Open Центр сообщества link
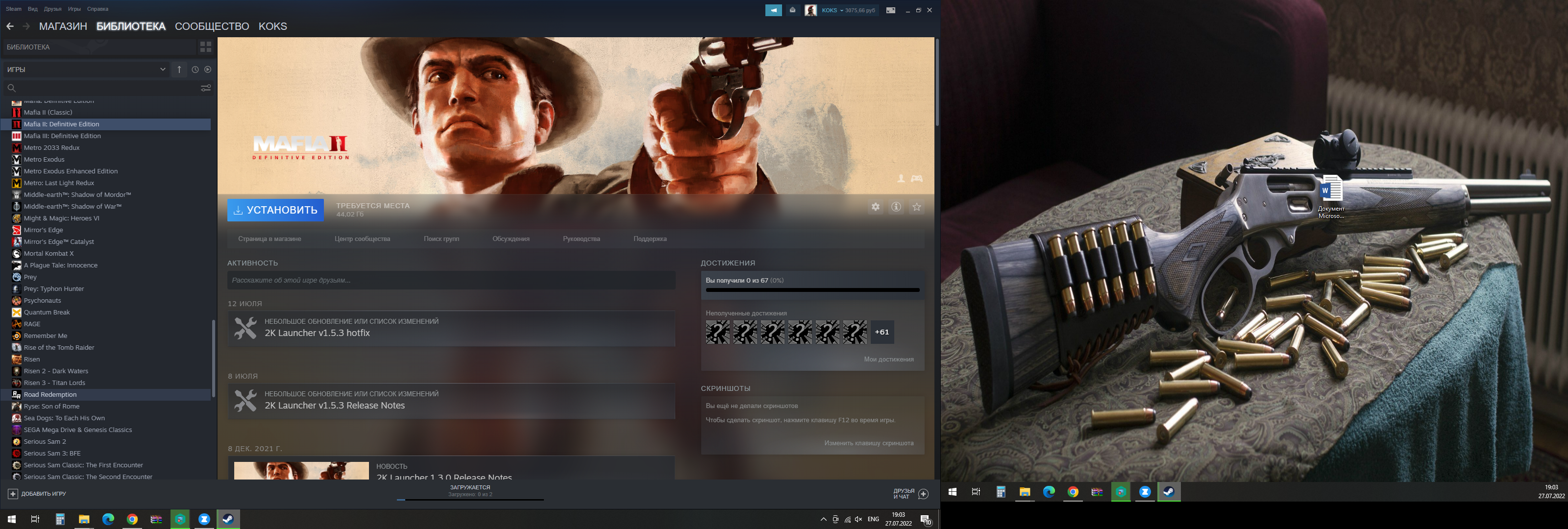The image size is (1568, 529). pos(362,239)
